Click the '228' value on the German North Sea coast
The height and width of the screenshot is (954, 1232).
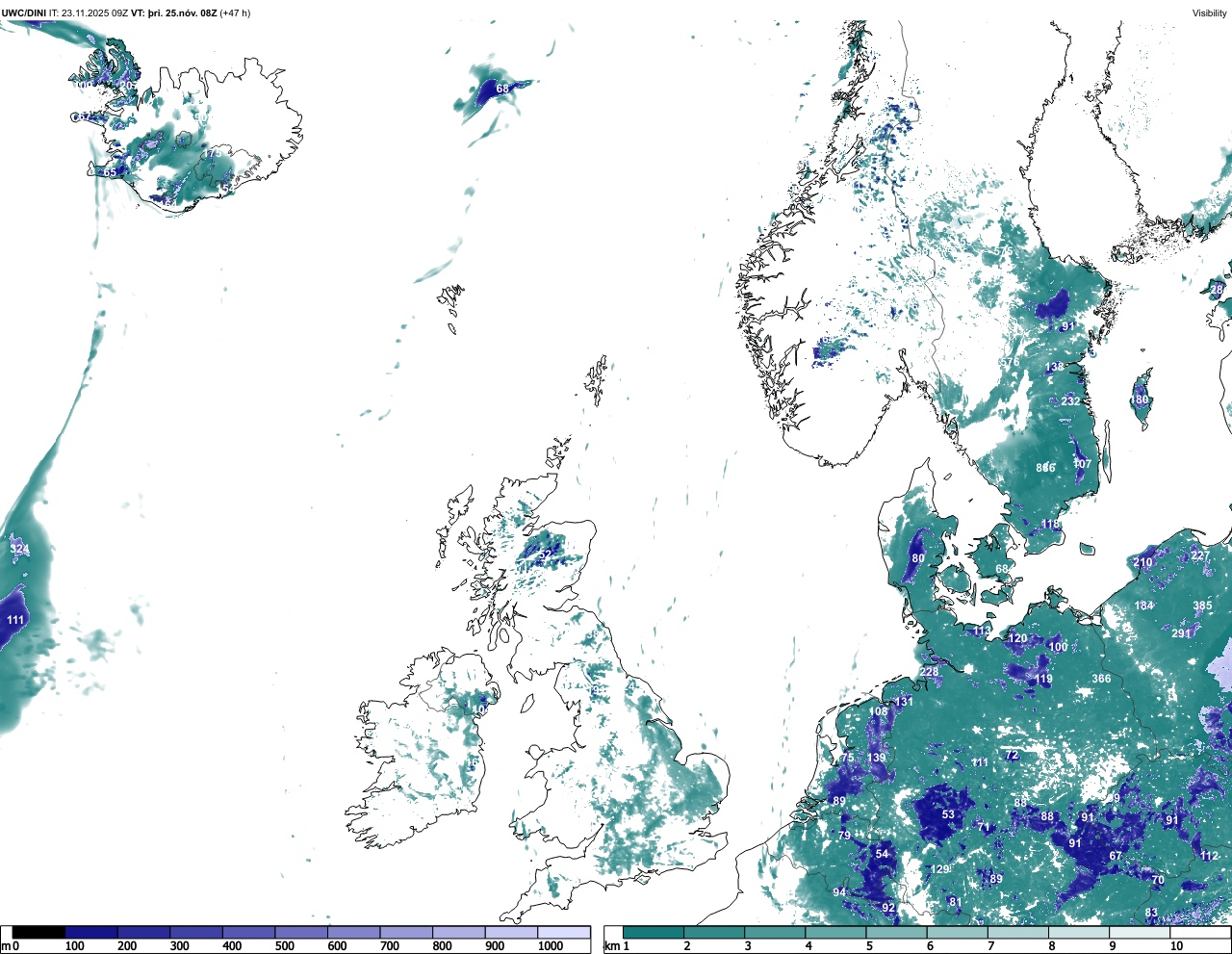[x=929, y=672]
